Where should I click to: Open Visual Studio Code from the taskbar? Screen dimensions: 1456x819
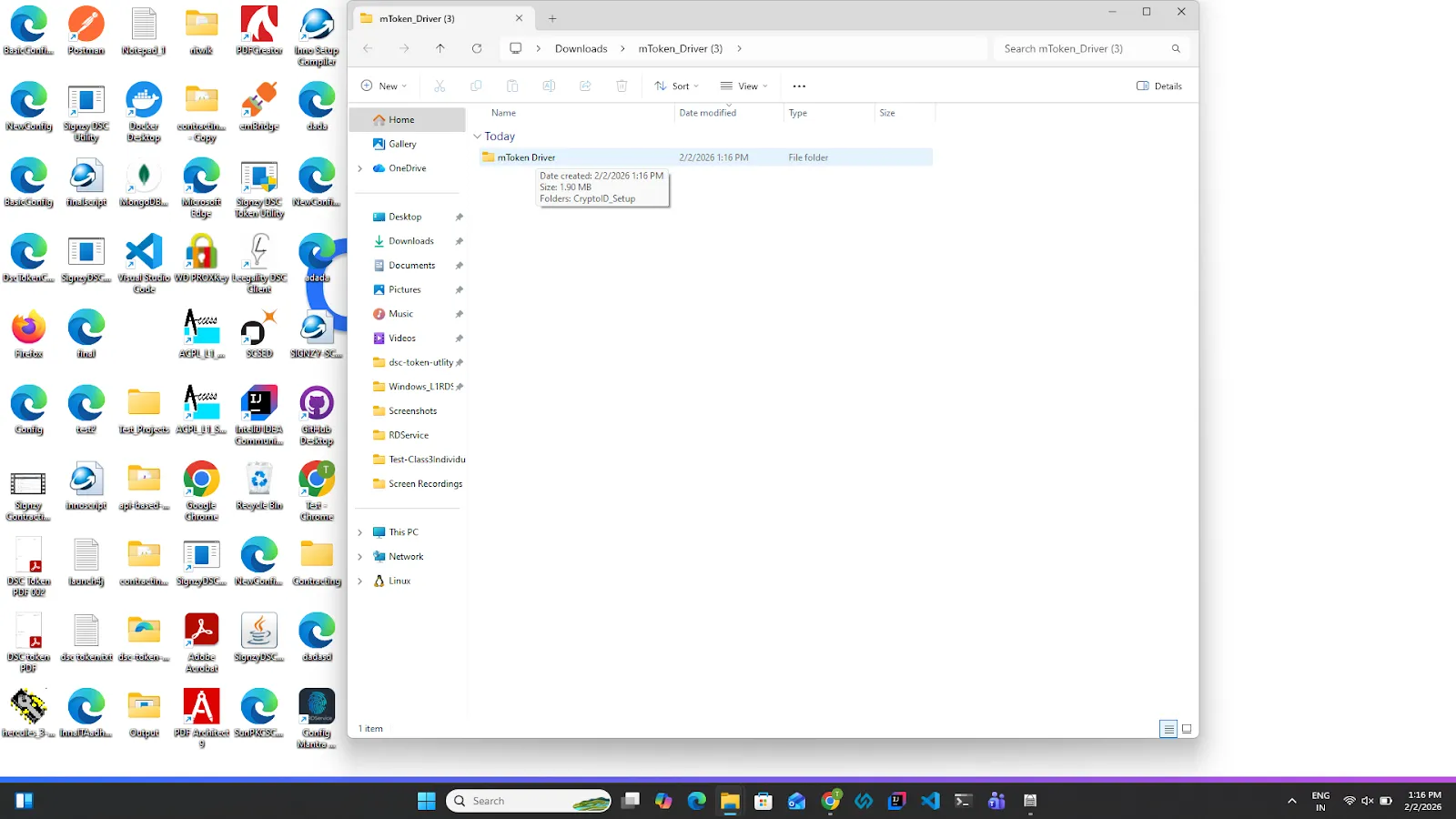pos(930,801)
